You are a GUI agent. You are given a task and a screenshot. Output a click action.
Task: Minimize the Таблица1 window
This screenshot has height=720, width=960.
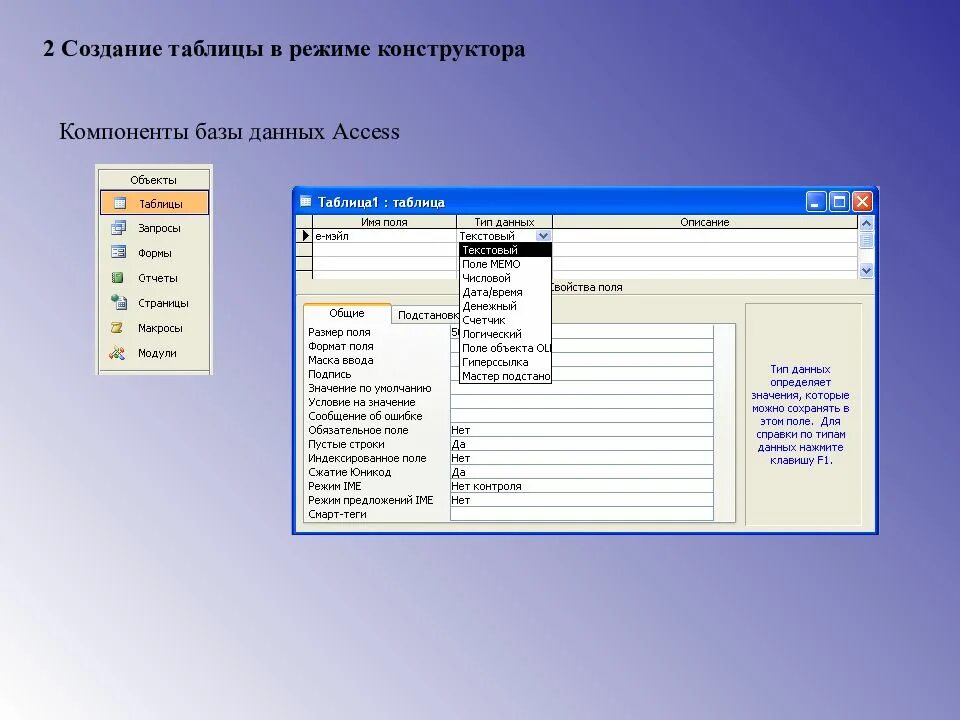pyautogui.click(x=816, y=201)
